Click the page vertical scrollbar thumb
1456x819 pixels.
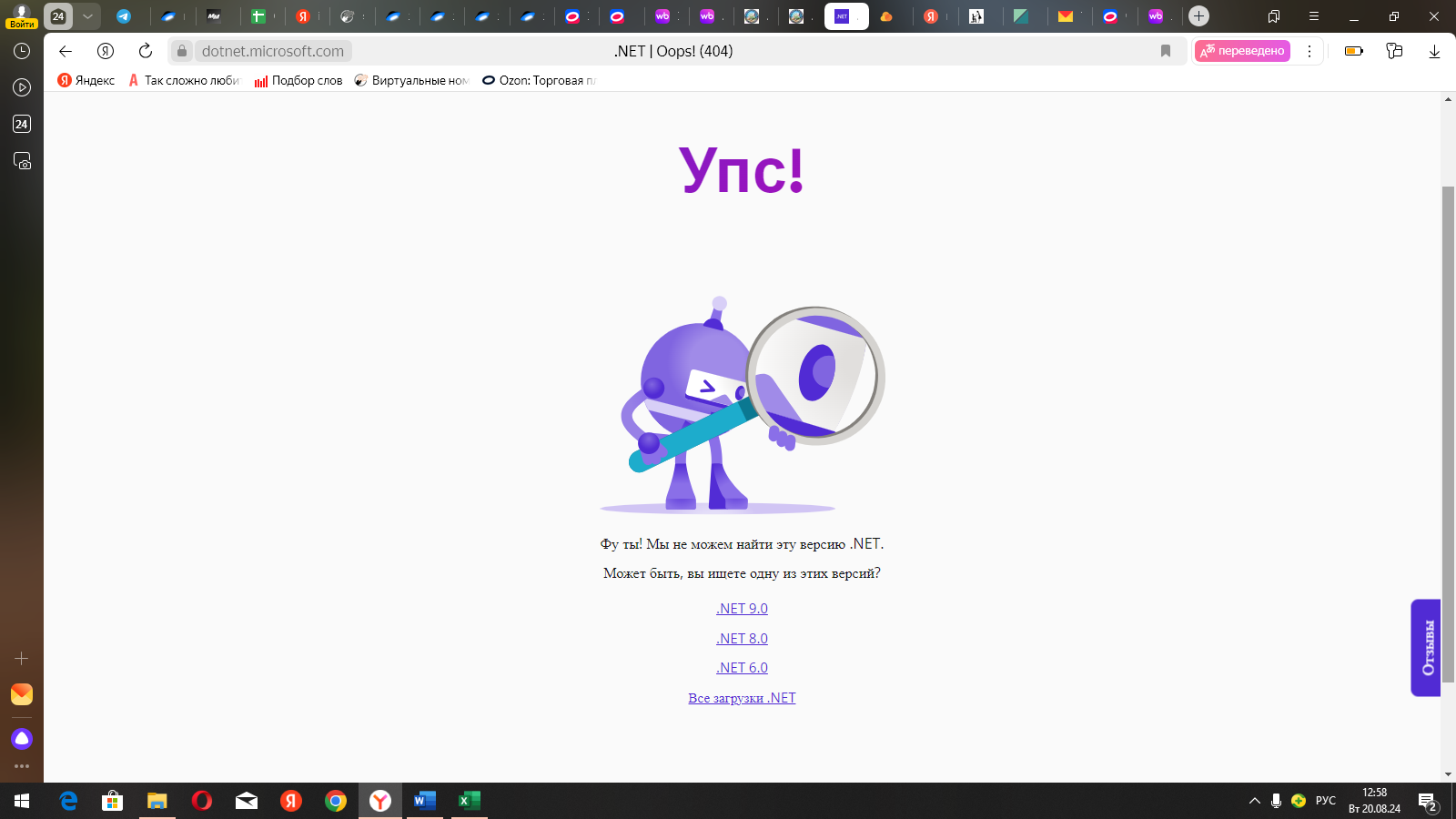[x=1449, y=434]
